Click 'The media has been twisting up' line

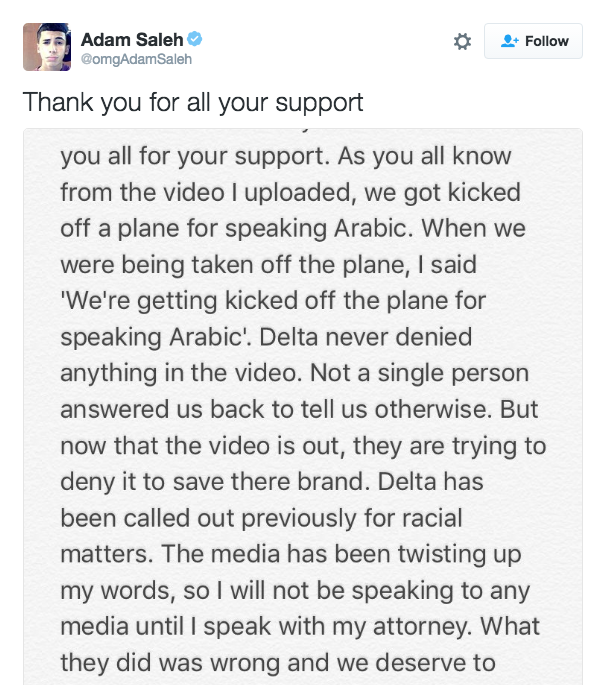click(x=341, y=554)
